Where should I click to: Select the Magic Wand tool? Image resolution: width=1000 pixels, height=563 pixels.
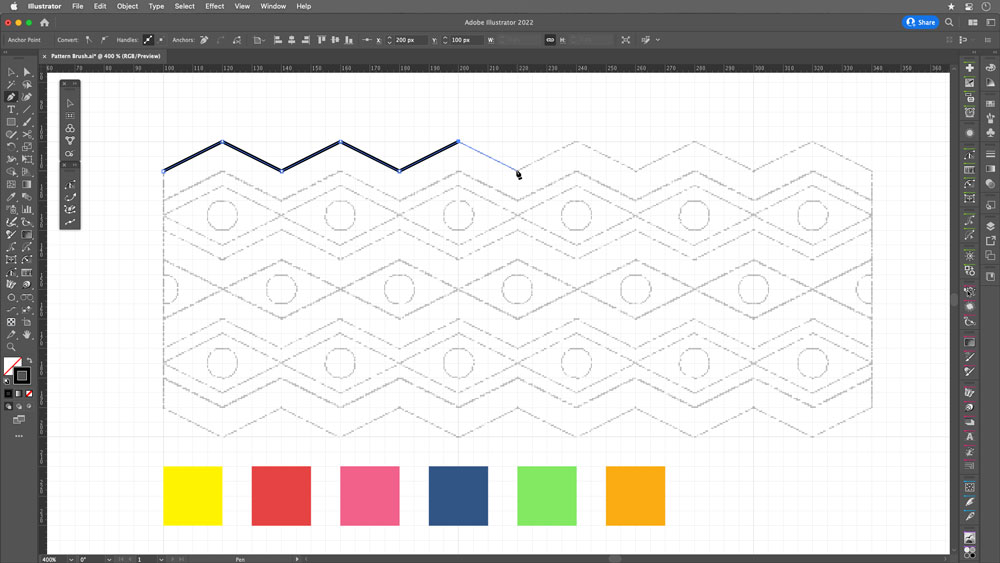11,84
